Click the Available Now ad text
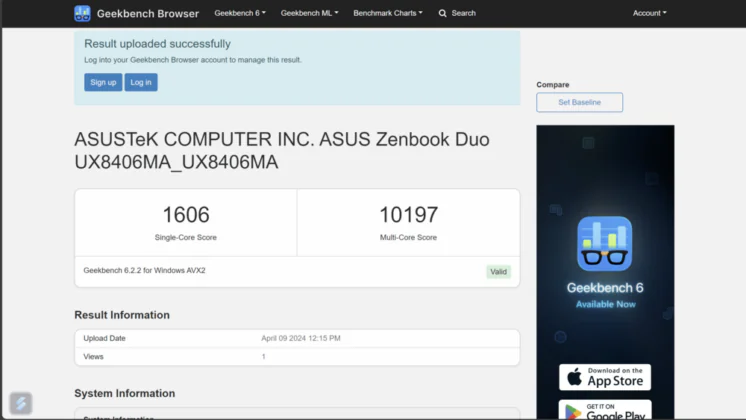Viewport: 746px width, 420px height. click(x=606, y=304)
